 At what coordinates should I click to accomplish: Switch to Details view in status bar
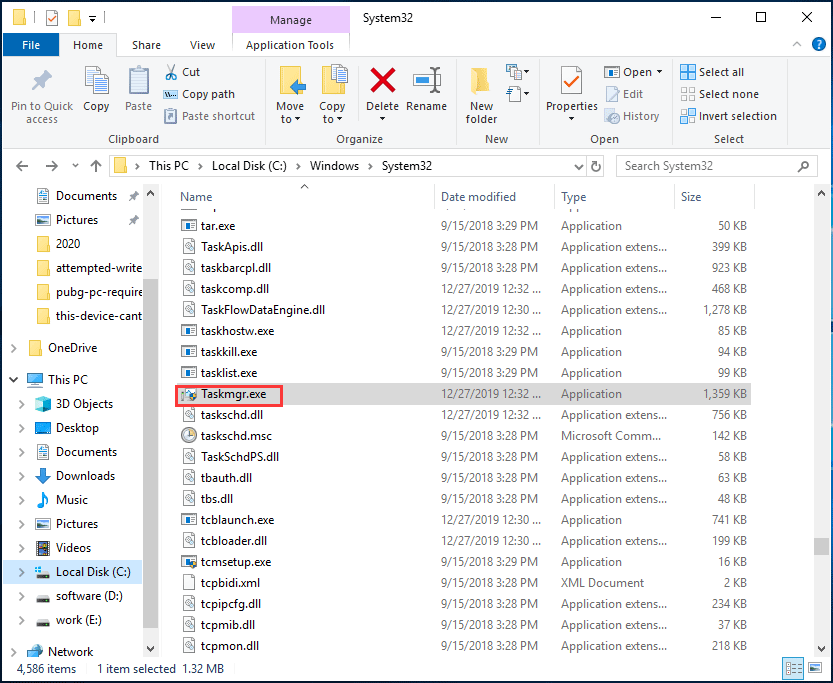(793, 668)
